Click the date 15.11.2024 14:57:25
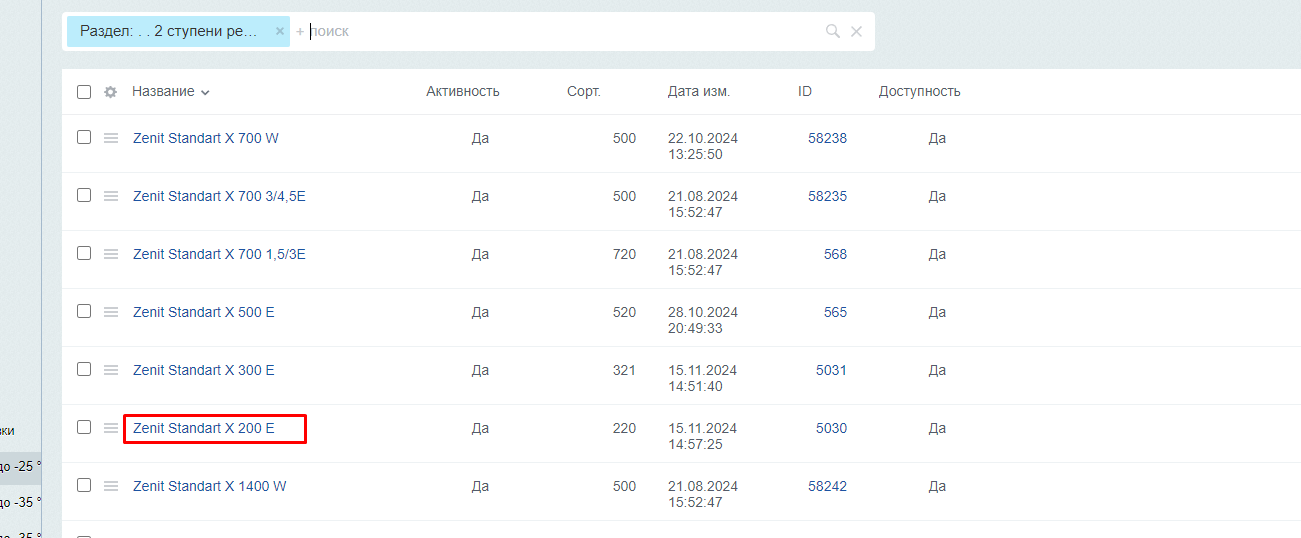 click(x=703, y=436)
